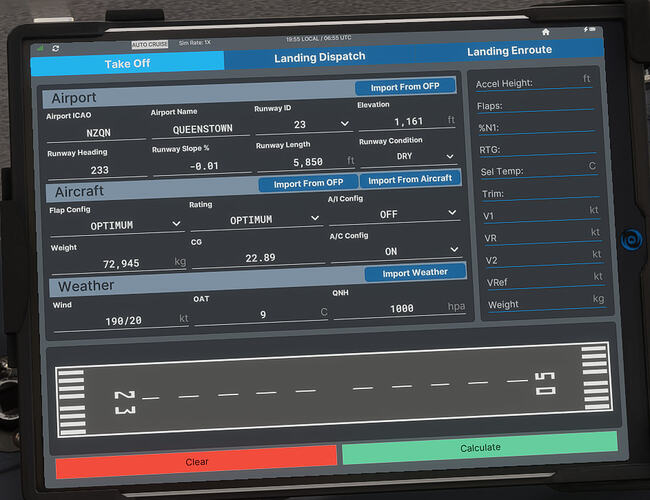The width and height of the screenshot is (650, 500).
Task: Expand the Runway ID dropdown showing 23
Action: (x=303, y=124)
